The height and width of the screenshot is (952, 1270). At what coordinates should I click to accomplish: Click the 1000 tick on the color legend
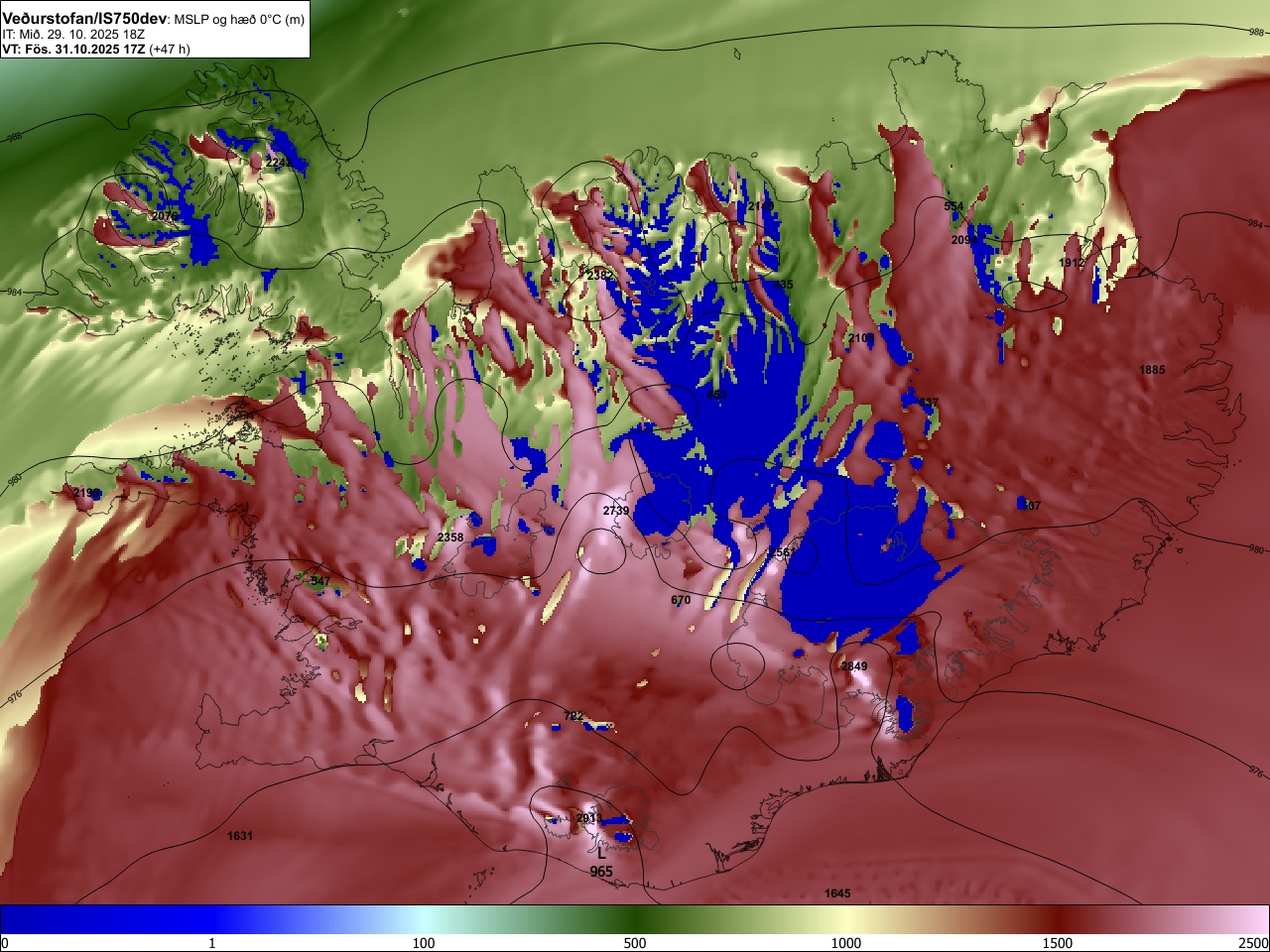(x=846, y=943)
